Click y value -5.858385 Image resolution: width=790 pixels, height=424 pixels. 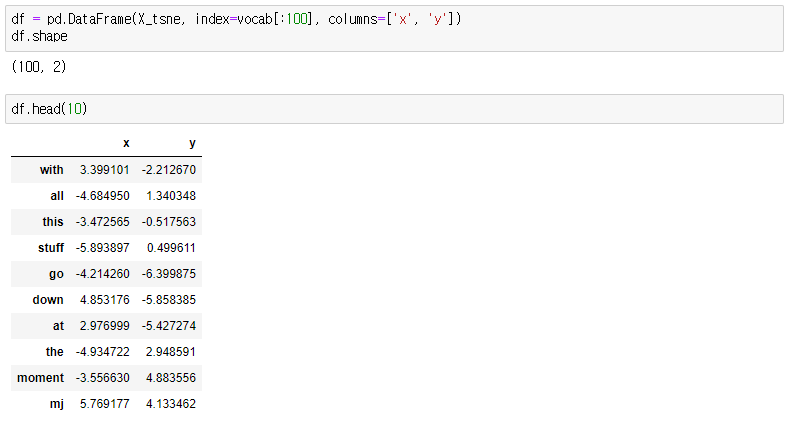click(x=169, y=300)
